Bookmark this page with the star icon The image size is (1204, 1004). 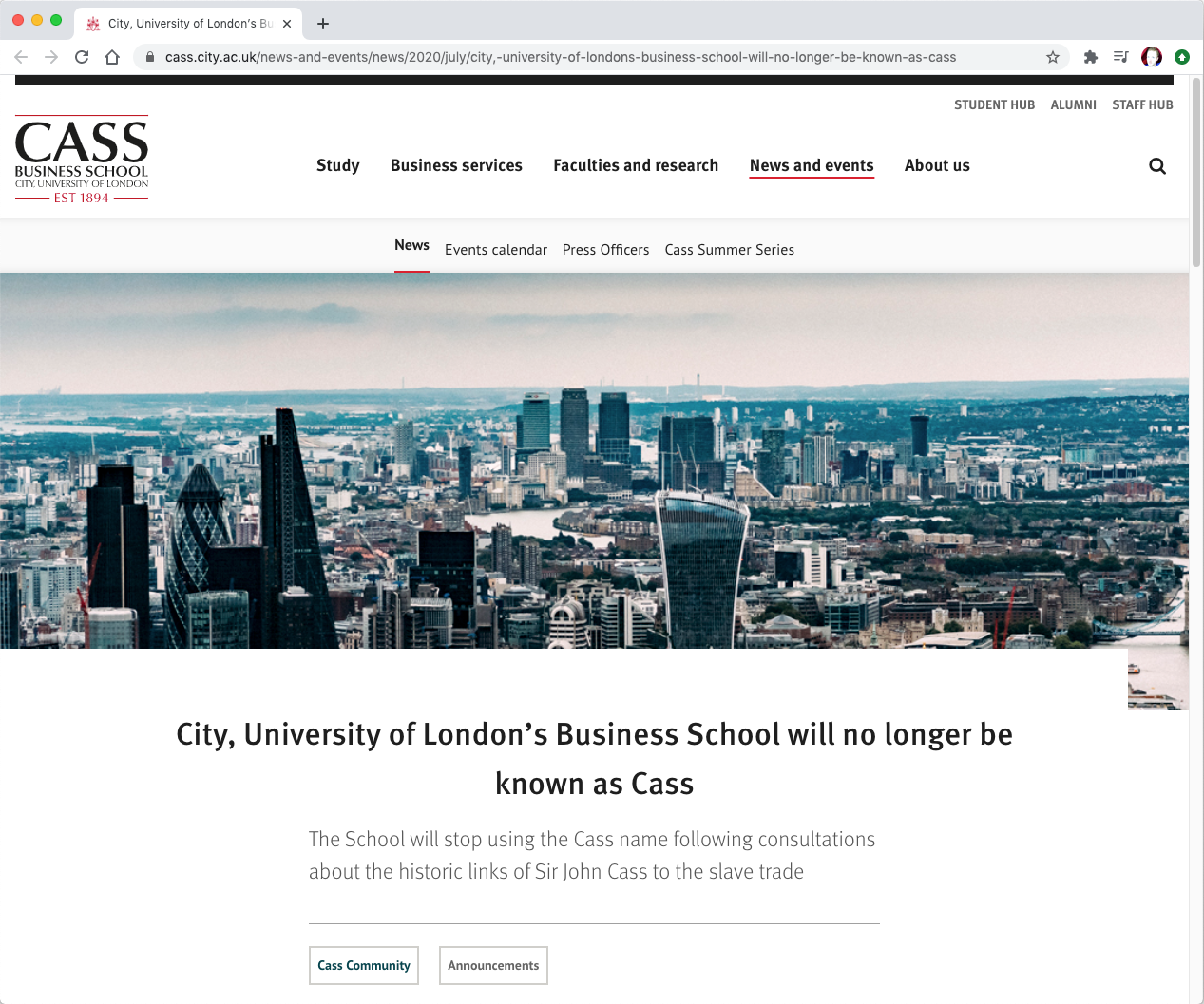(1053, 57)
